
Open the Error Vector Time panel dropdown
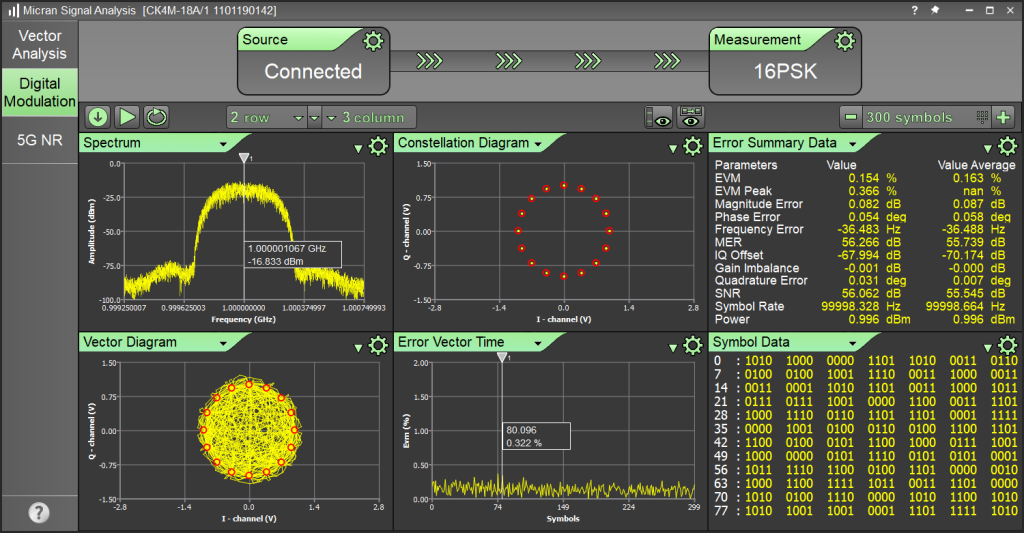pyautogui.click(x=538, y=343)
